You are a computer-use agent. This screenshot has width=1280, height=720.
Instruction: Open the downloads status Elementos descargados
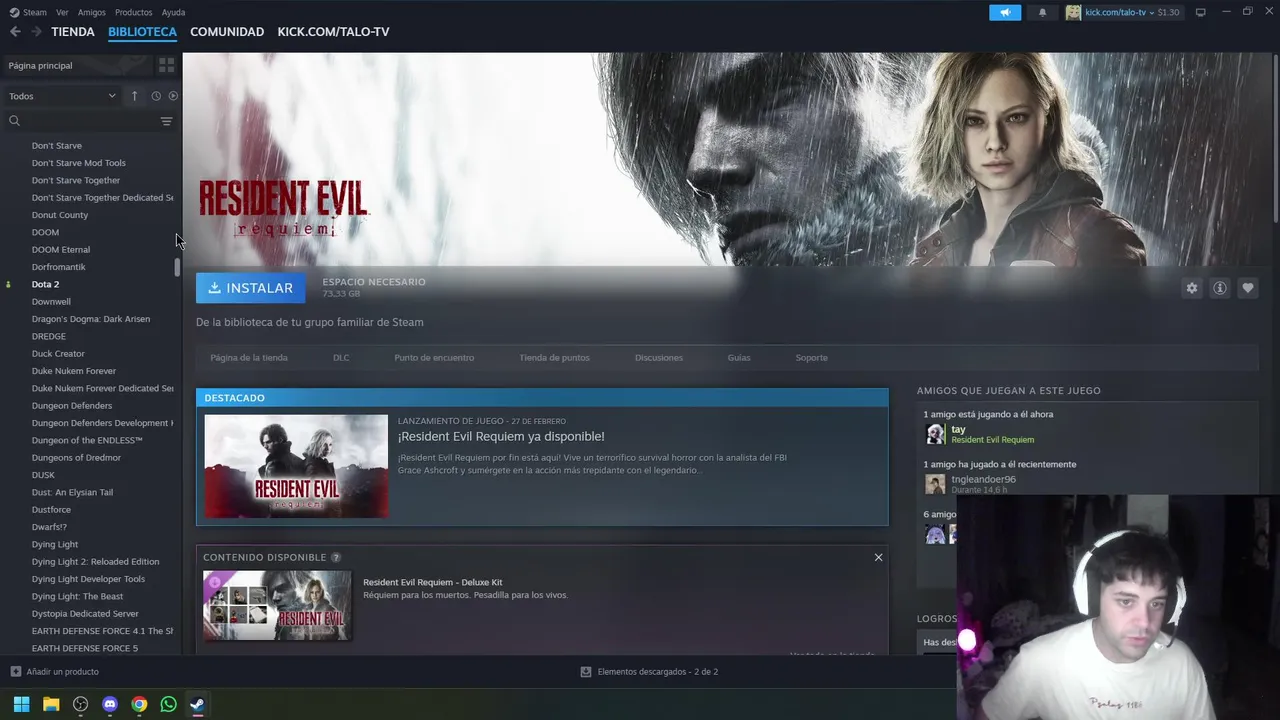point(649,672)
